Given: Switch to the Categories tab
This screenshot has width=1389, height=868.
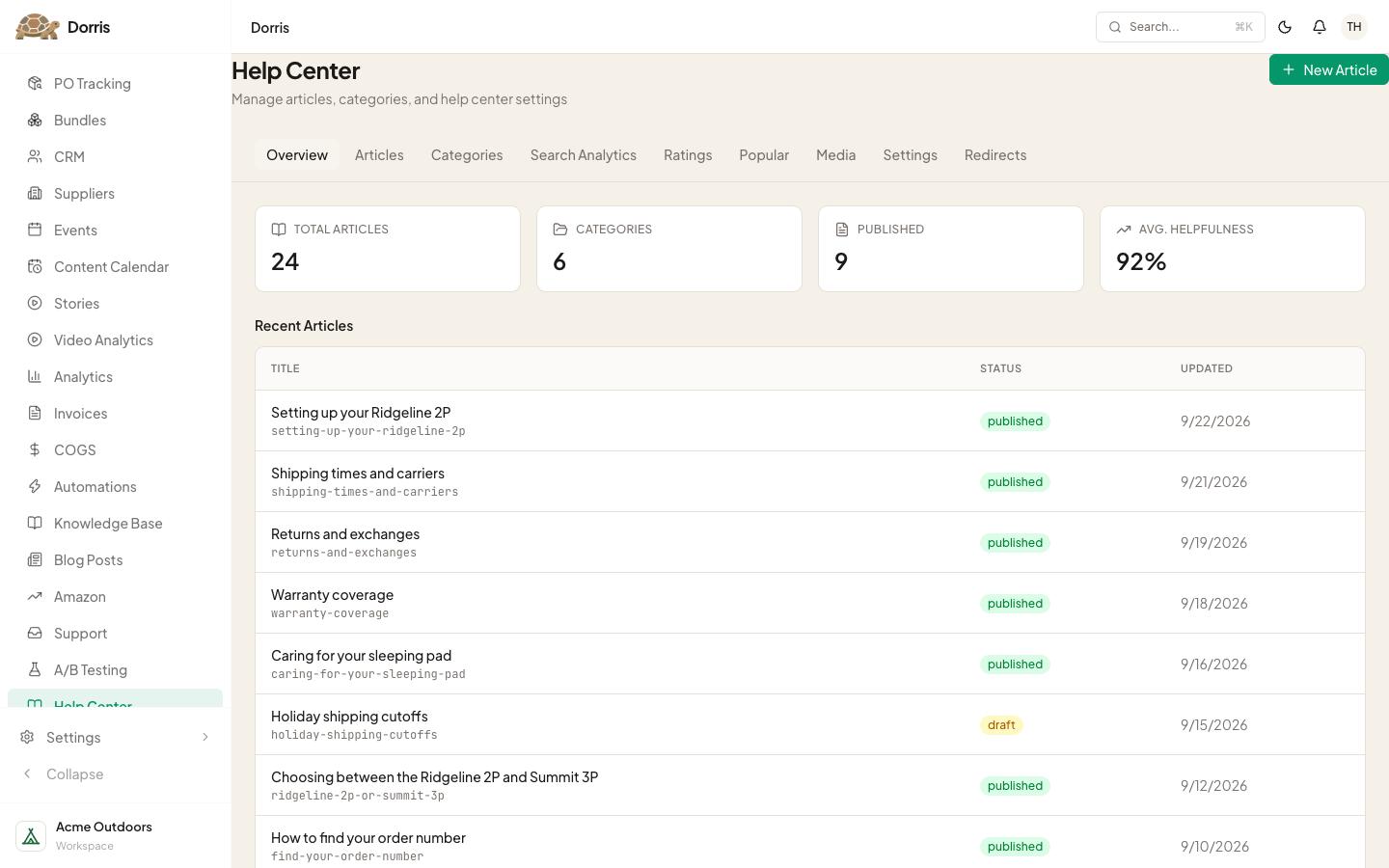Looking at the screenshot, I should 467,154.
